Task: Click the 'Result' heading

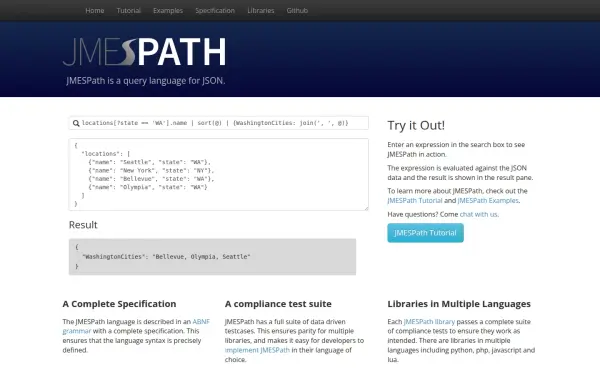Action: pos(83,225)
